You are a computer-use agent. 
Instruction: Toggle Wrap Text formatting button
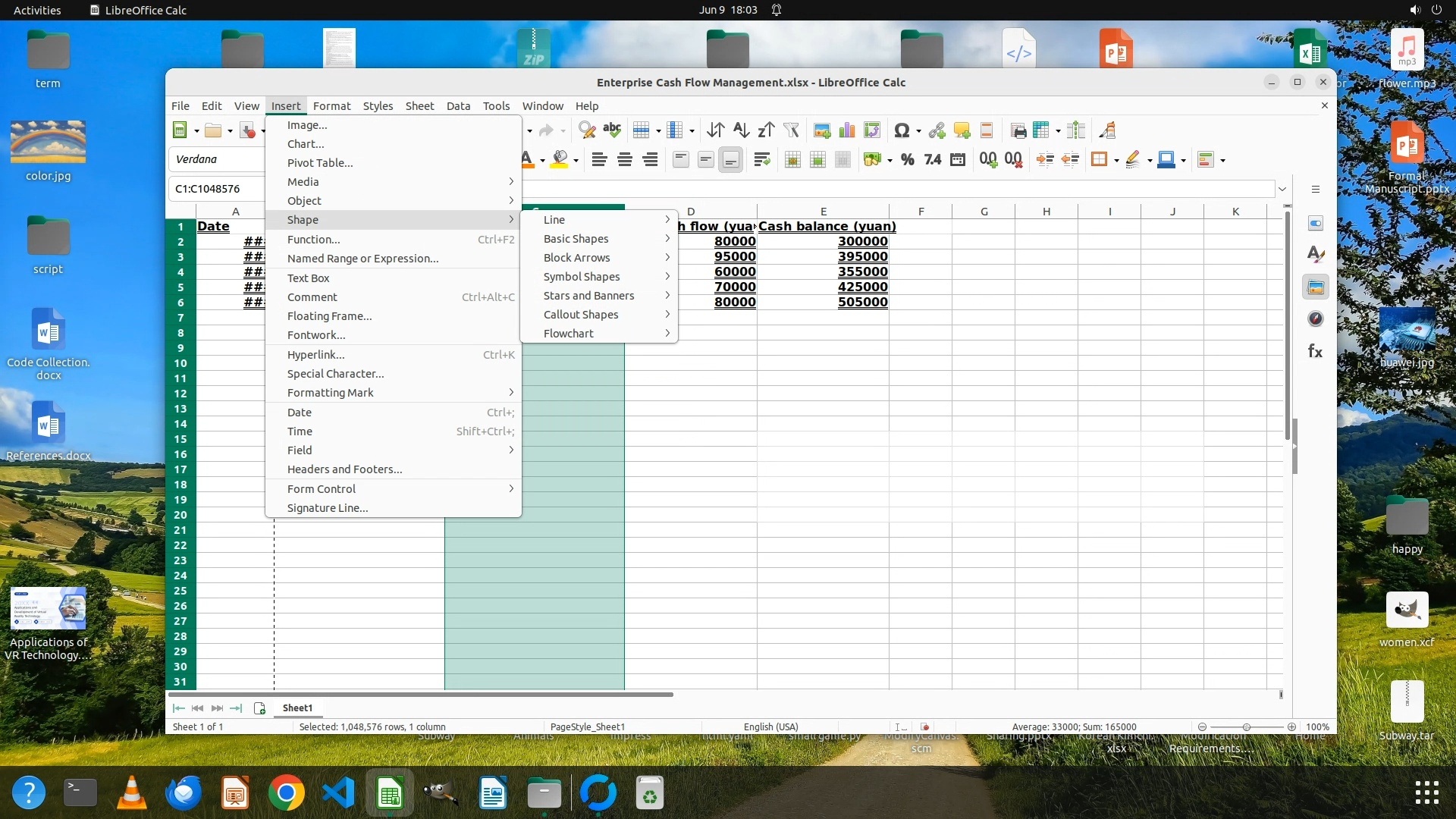click(x=762, y=159)
